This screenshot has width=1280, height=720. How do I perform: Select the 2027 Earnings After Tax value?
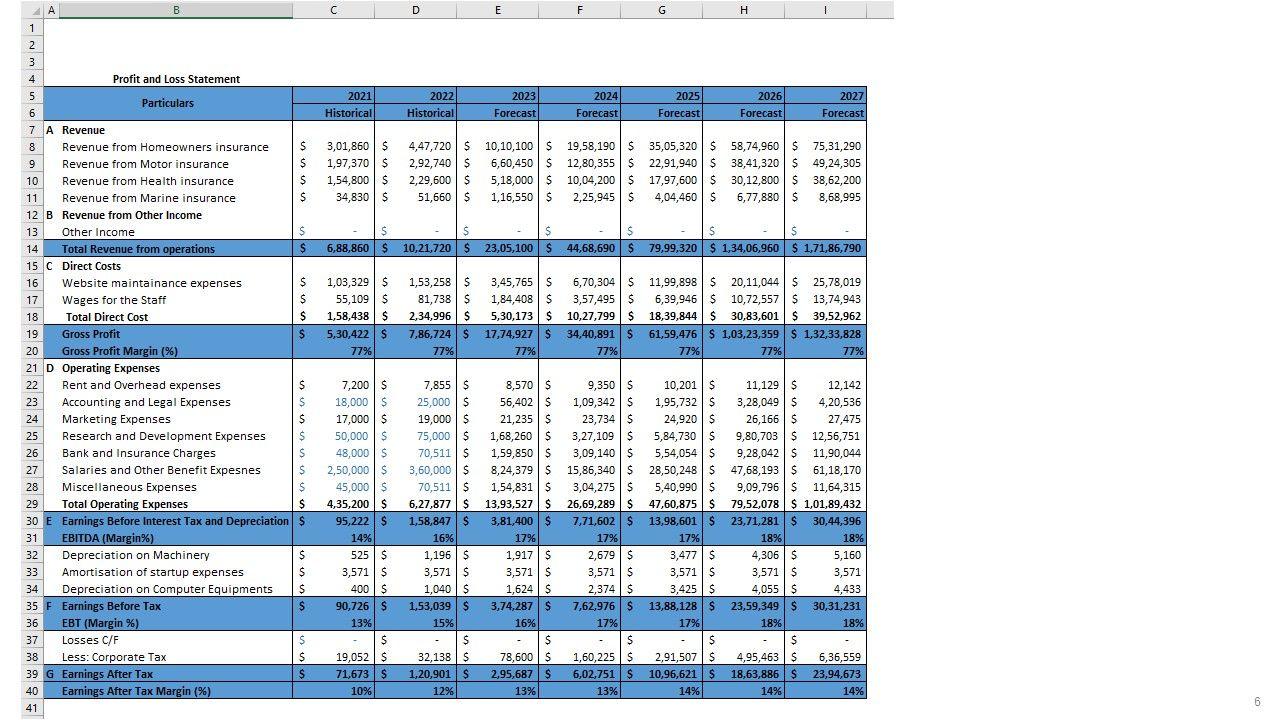click(x=826, y=674)
